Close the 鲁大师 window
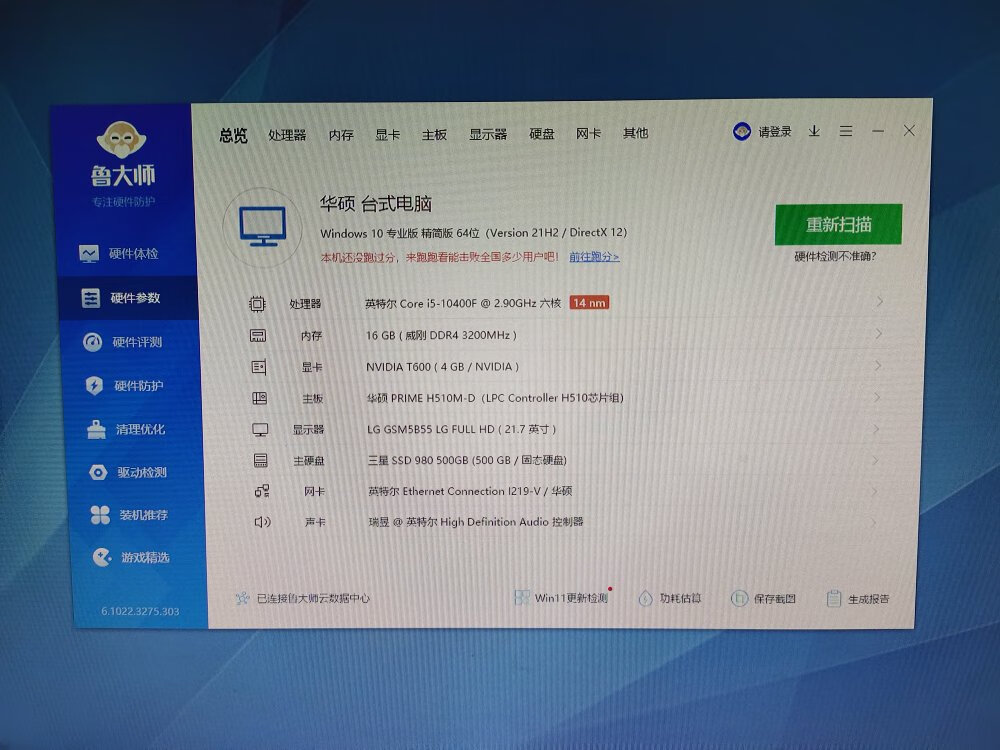Viewport: 1000px width, 750px height. 909,131
